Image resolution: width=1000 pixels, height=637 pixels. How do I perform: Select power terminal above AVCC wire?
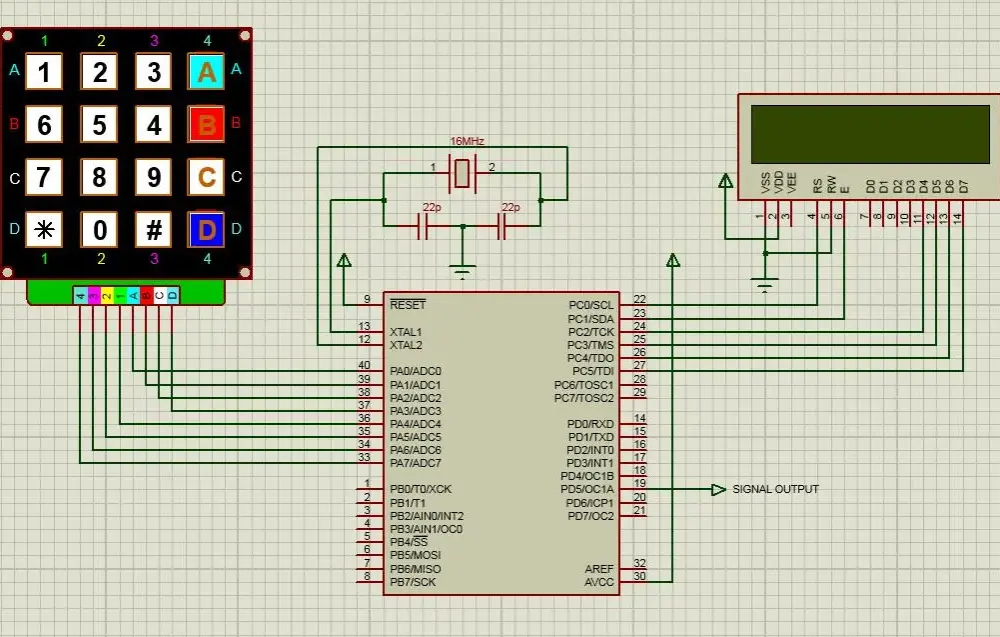pyautogui.click(x=673, y=260)
